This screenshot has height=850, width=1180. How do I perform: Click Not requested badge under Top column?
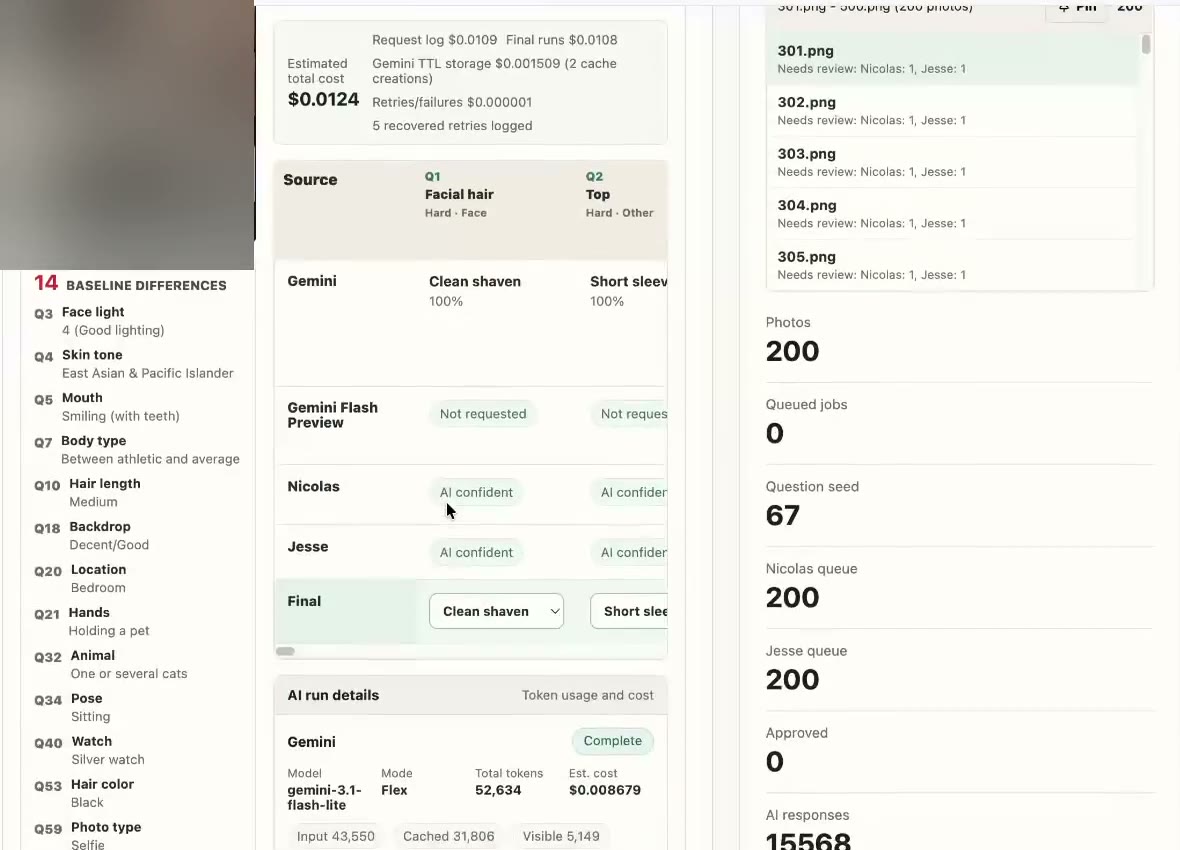point(629,414)
